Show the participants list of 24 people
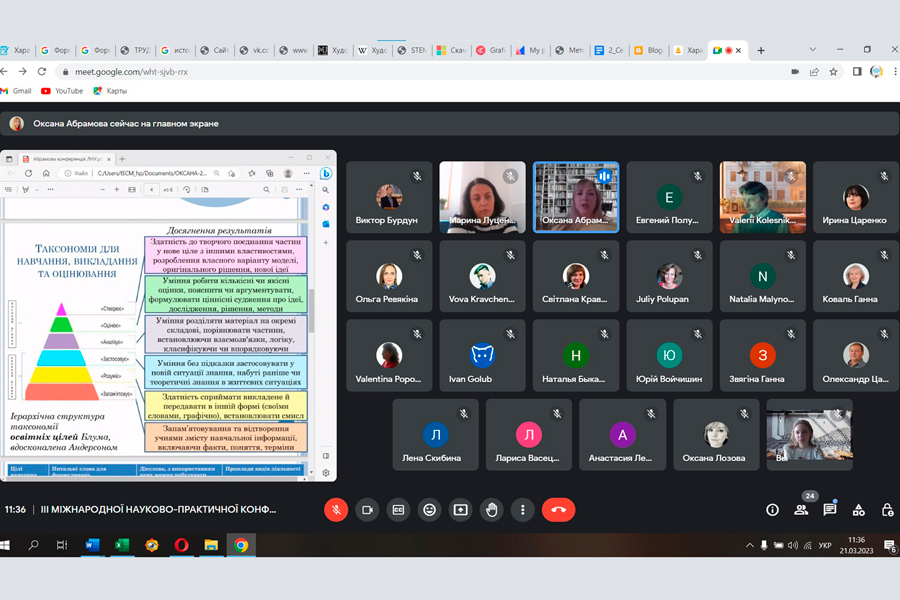This screenshot has height=600, width=900. click(801, 510)
